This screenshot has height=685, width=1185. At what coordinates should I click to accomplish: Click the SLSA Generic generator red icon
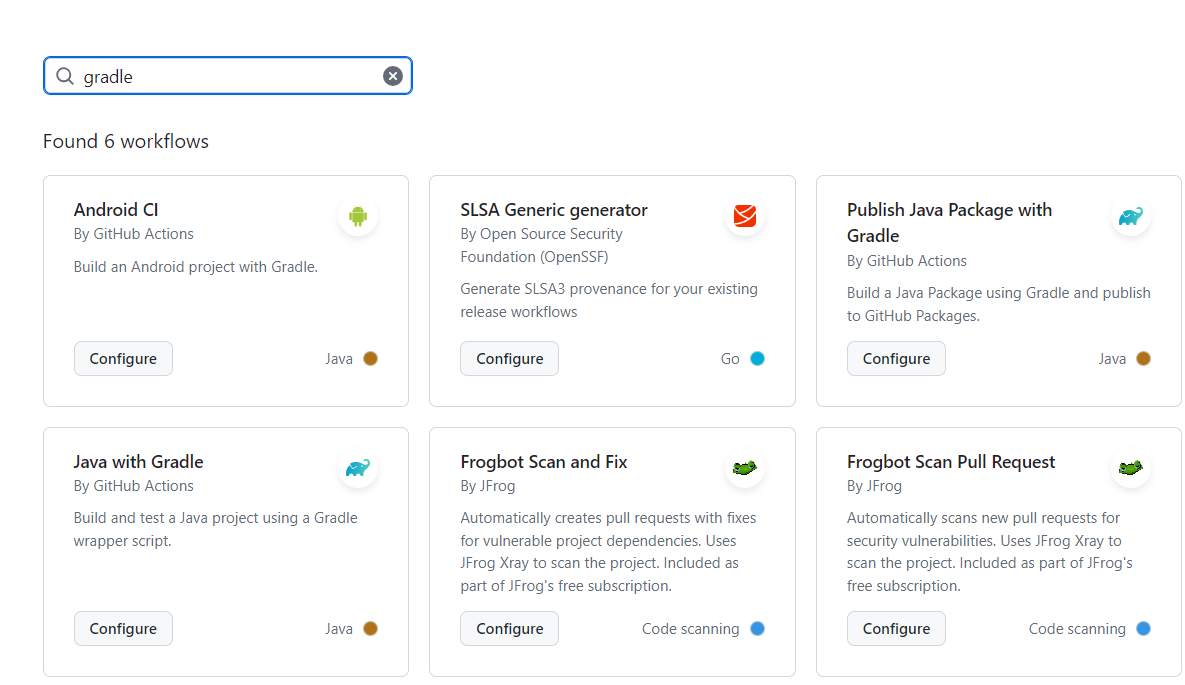[x=744, y=216]
